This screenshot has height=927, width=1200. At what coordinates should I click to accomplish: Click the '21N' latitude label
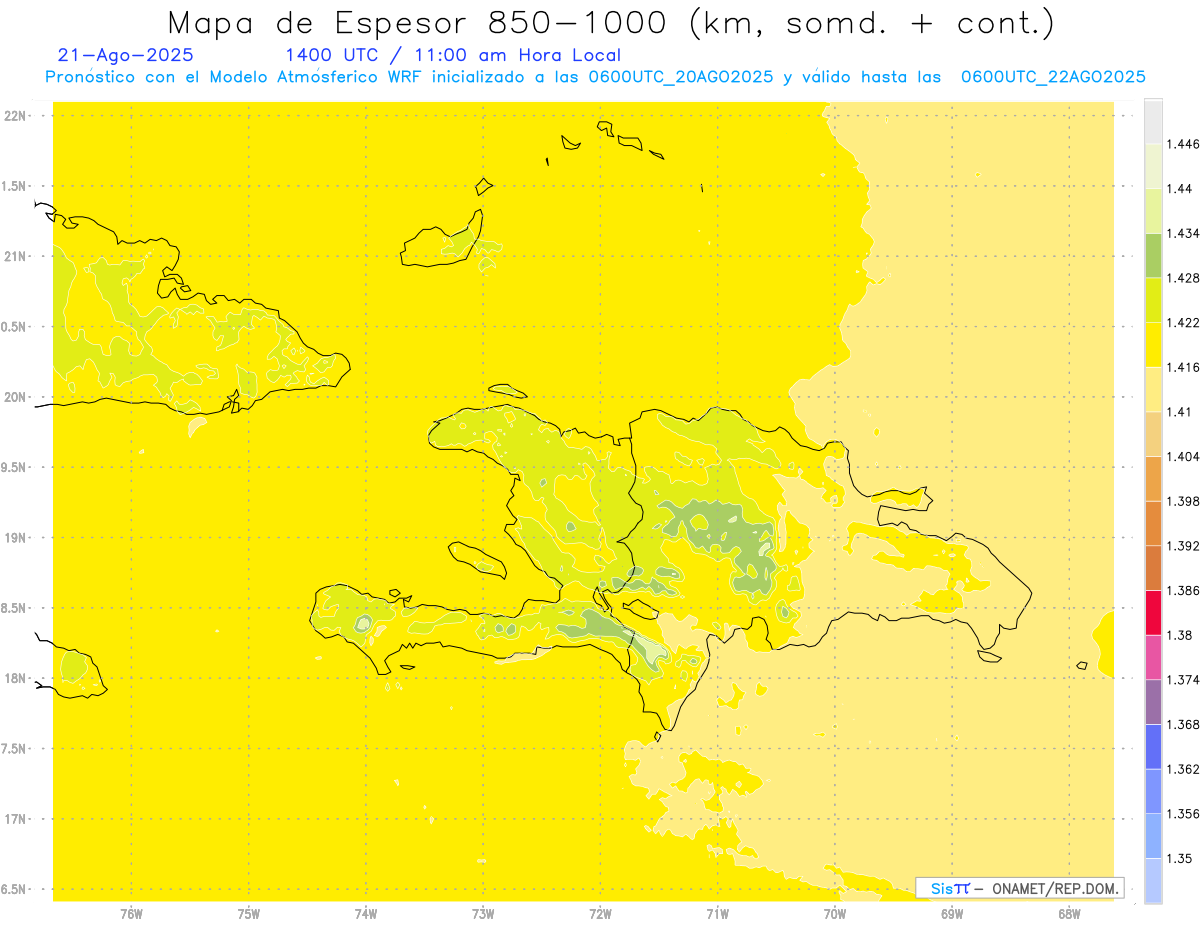(15, 256)
